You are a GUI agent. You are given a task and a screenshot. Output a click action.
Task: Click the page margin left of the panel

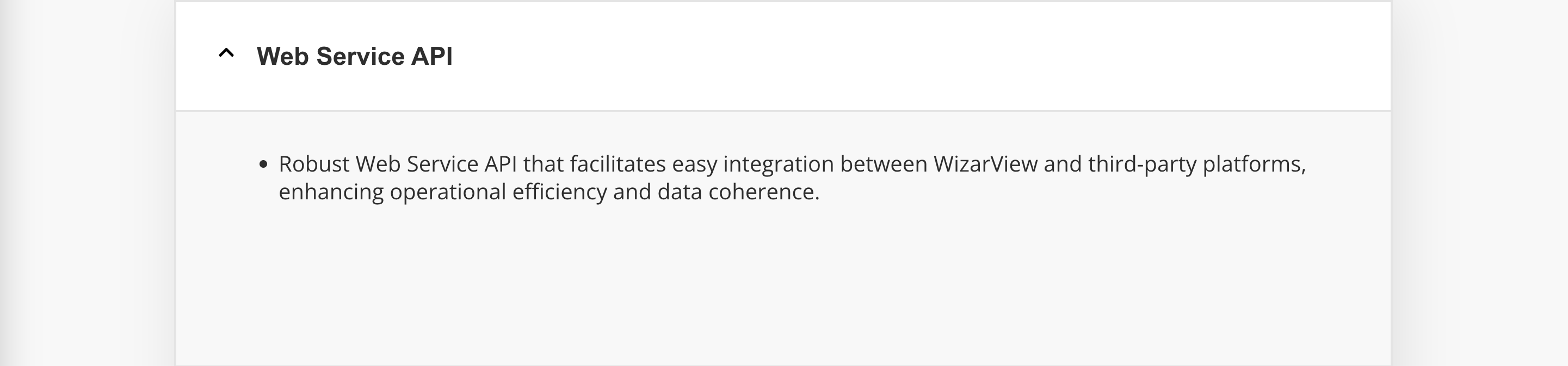(88, 182)
